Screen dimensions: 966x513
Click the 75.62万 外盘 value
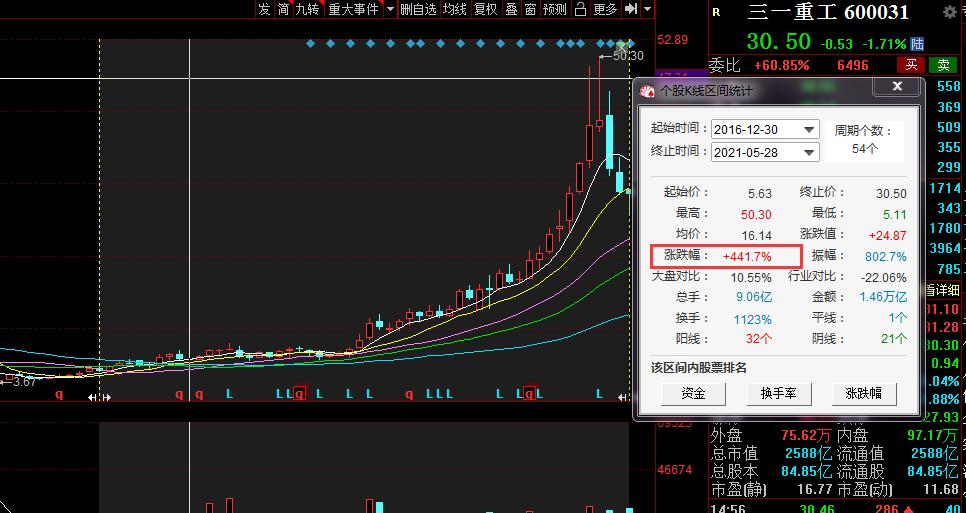pos(806,435)
